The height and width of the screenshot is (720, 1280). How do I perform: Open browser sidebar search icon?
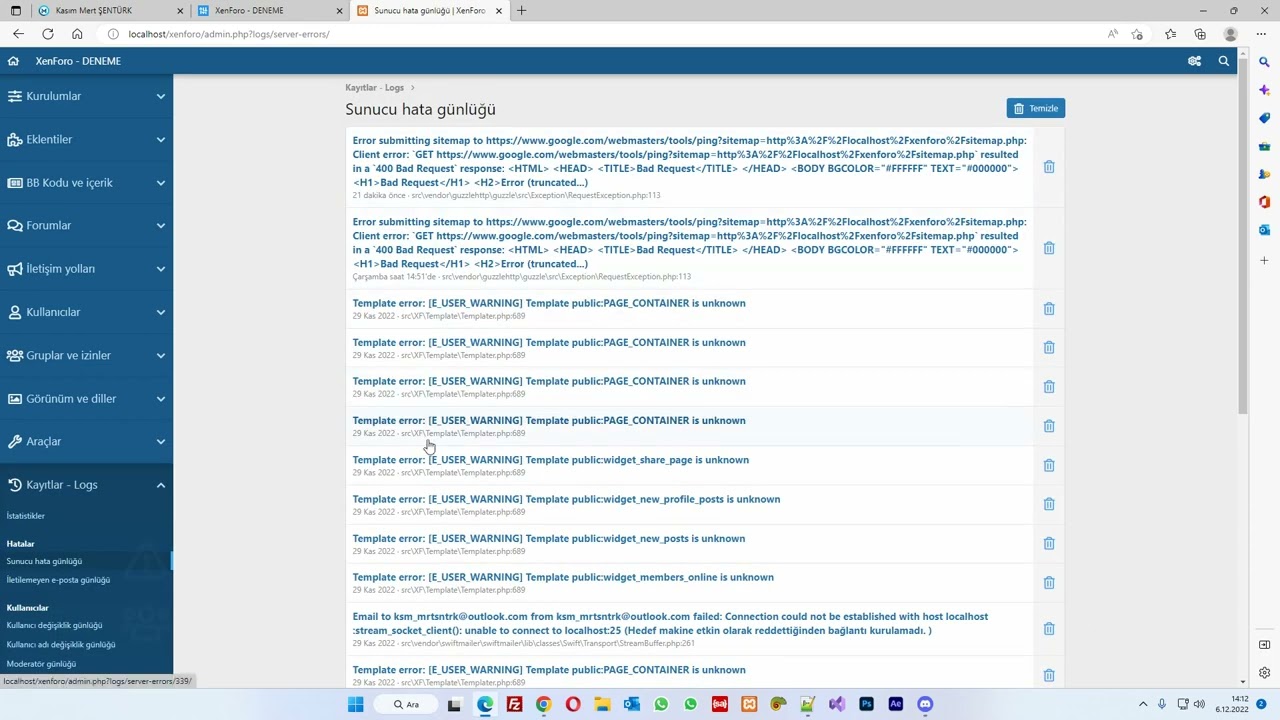[1264, 62]
